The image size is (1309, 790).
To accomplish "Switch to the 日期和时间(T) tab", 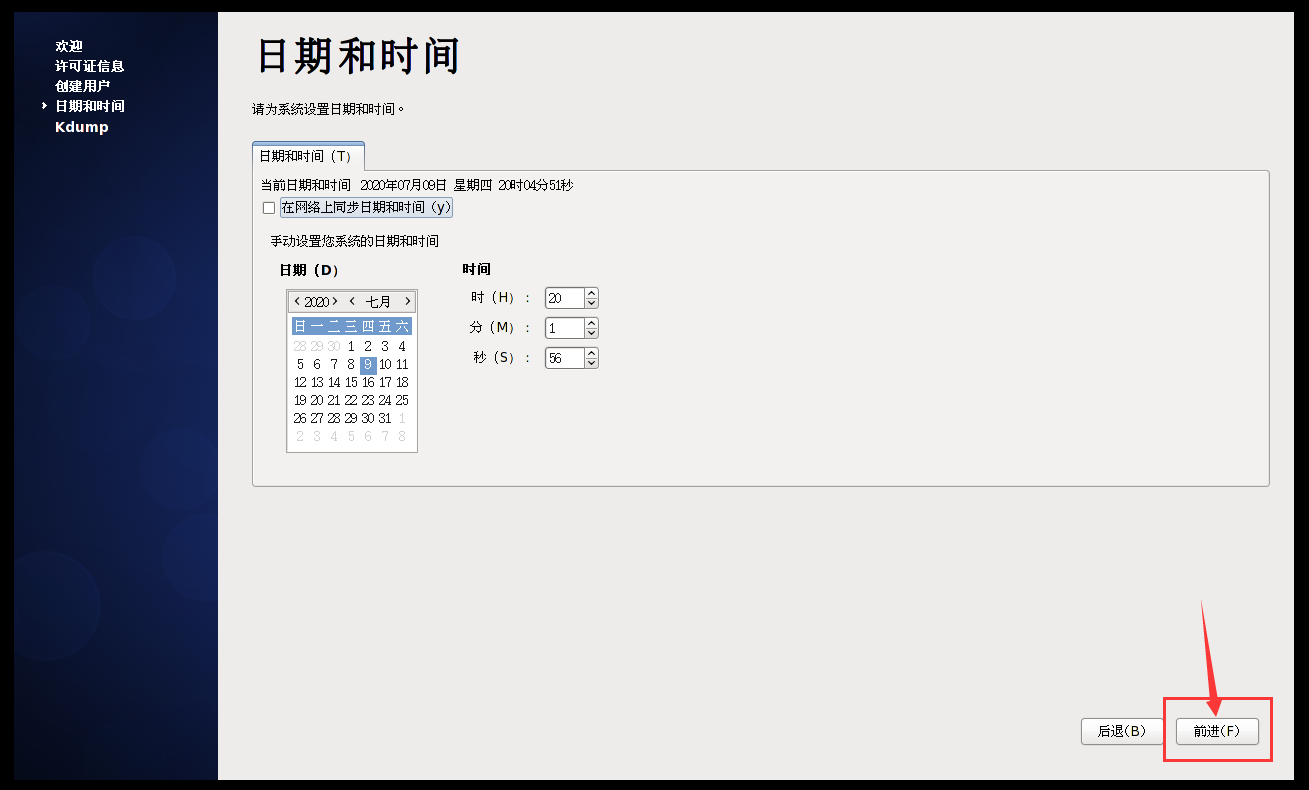I will pyautogui.click(x=307, y=156).
